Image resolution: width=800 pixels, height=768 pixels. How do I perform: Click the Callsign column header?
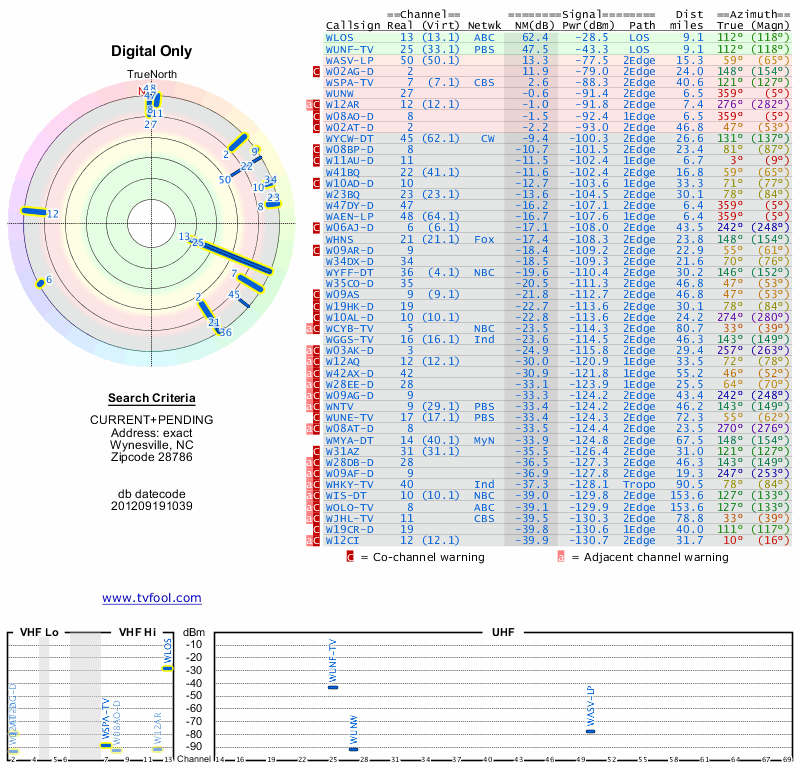(354, 25)
